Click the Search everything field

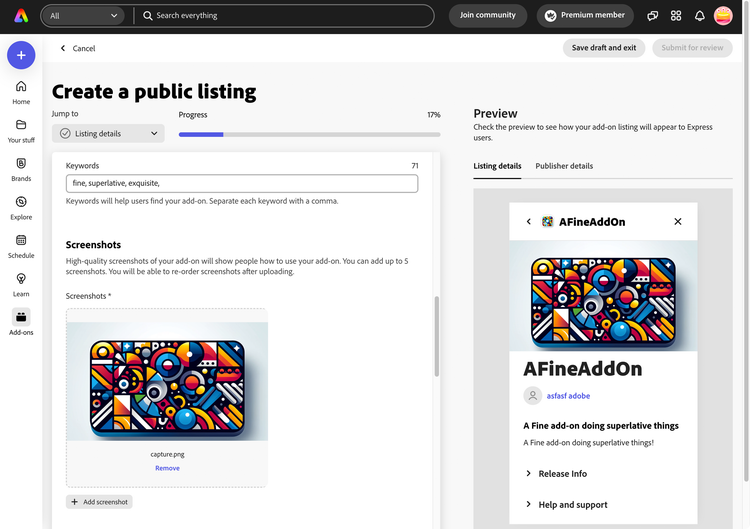pyautogui.click(x=285, y=16)
